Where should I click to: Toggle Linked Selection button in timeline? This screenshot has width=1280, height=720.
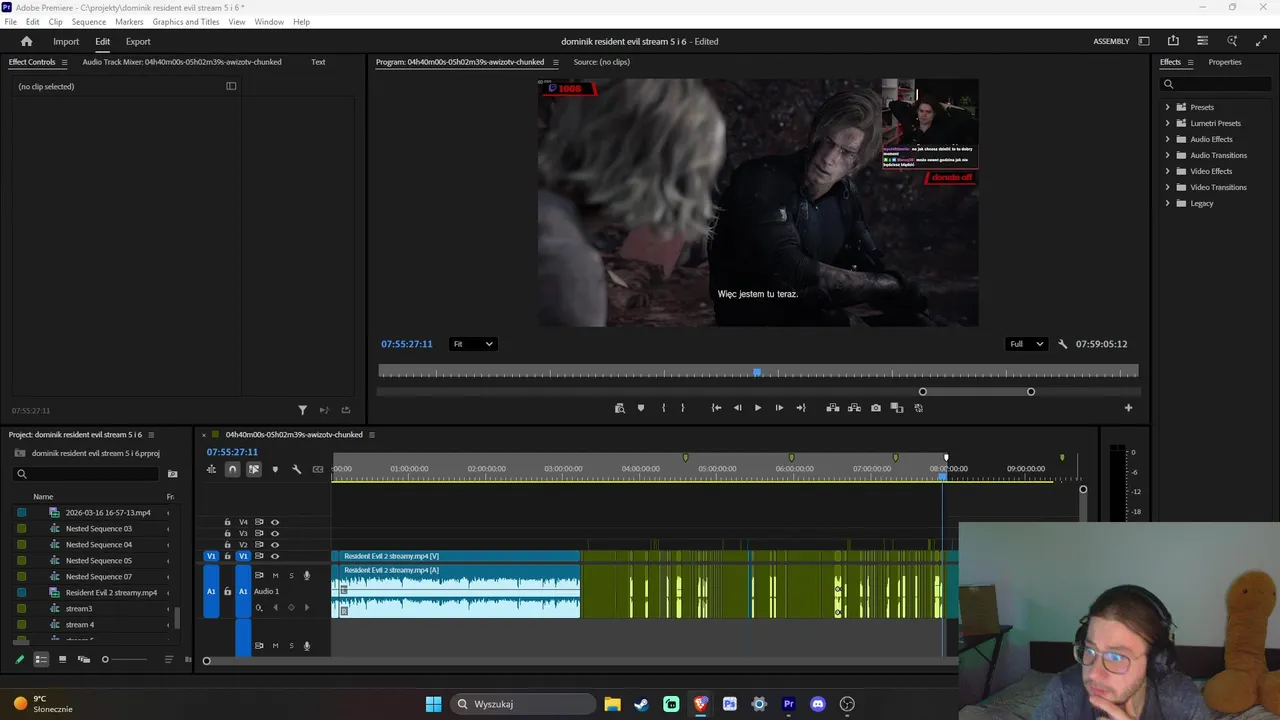click(254, 469)
